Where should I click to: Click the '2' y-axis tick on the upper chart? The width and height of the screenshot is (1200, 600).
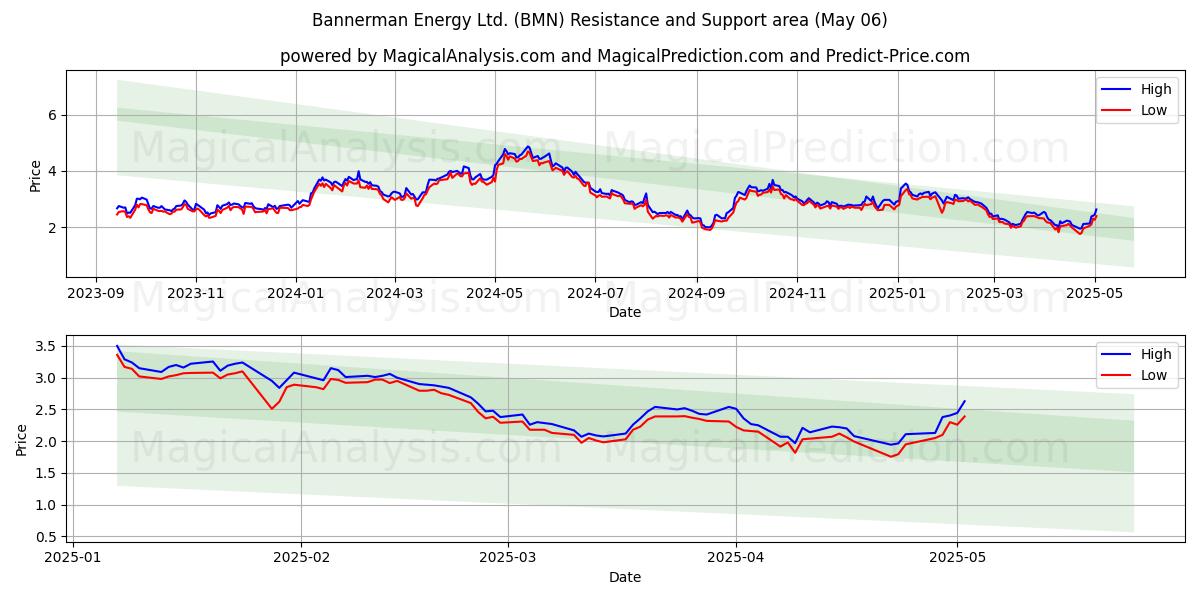tap(54, 228)
